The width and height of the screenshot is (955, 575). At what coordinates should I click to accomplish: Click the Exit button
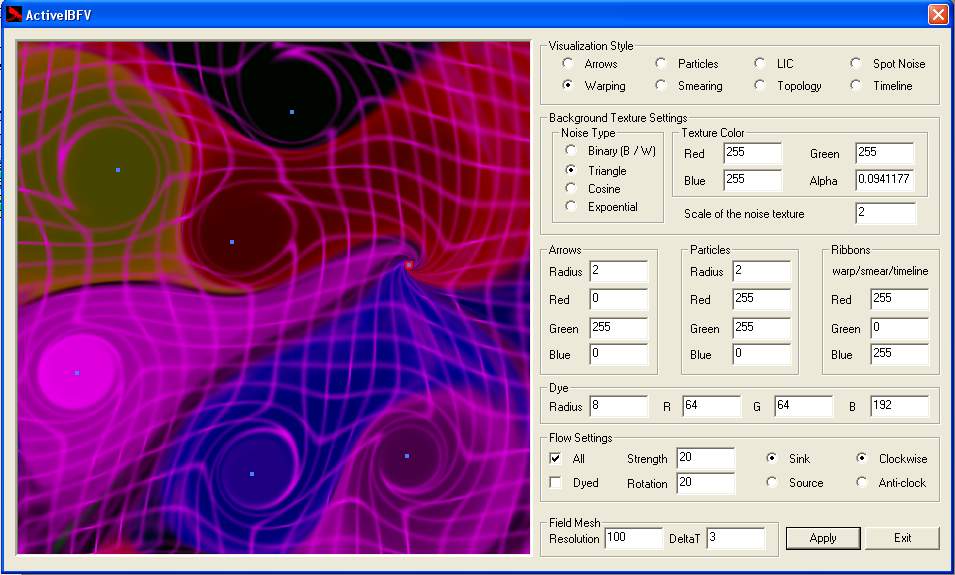pyautogui.click(x=902, y=538)
